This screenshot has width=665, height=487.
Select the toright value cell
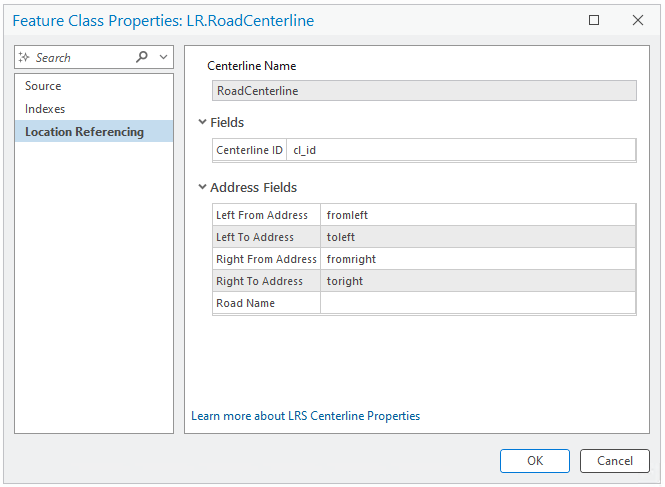tap(478, 281)
